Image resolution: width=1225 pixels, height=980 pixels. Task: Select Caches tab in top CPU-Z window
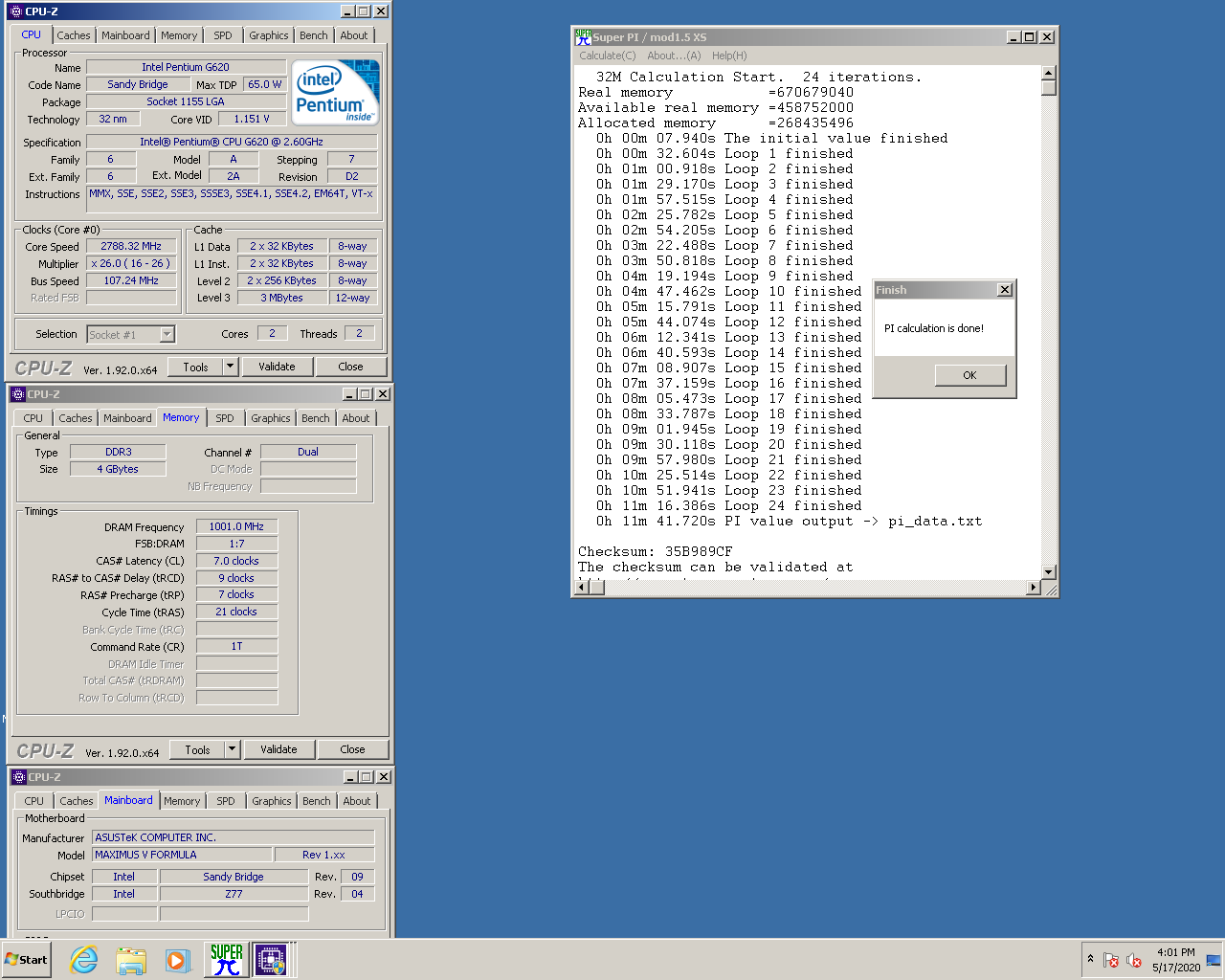coord(74,35)
